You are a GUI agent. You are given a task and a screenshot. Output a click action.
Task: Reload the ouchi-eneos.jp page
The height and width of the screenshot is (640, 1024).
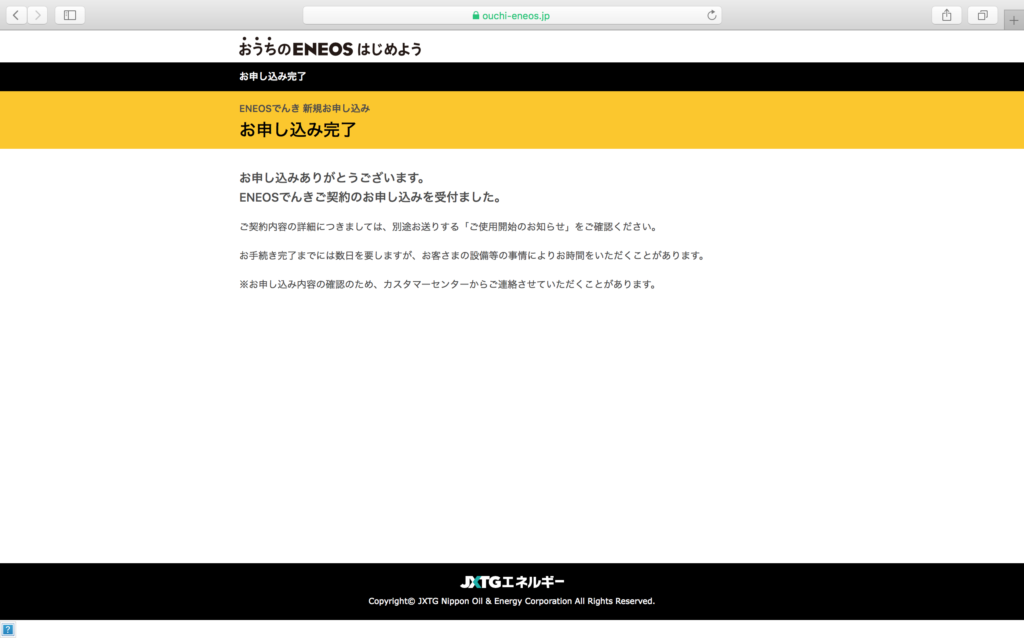pos(711,15)
